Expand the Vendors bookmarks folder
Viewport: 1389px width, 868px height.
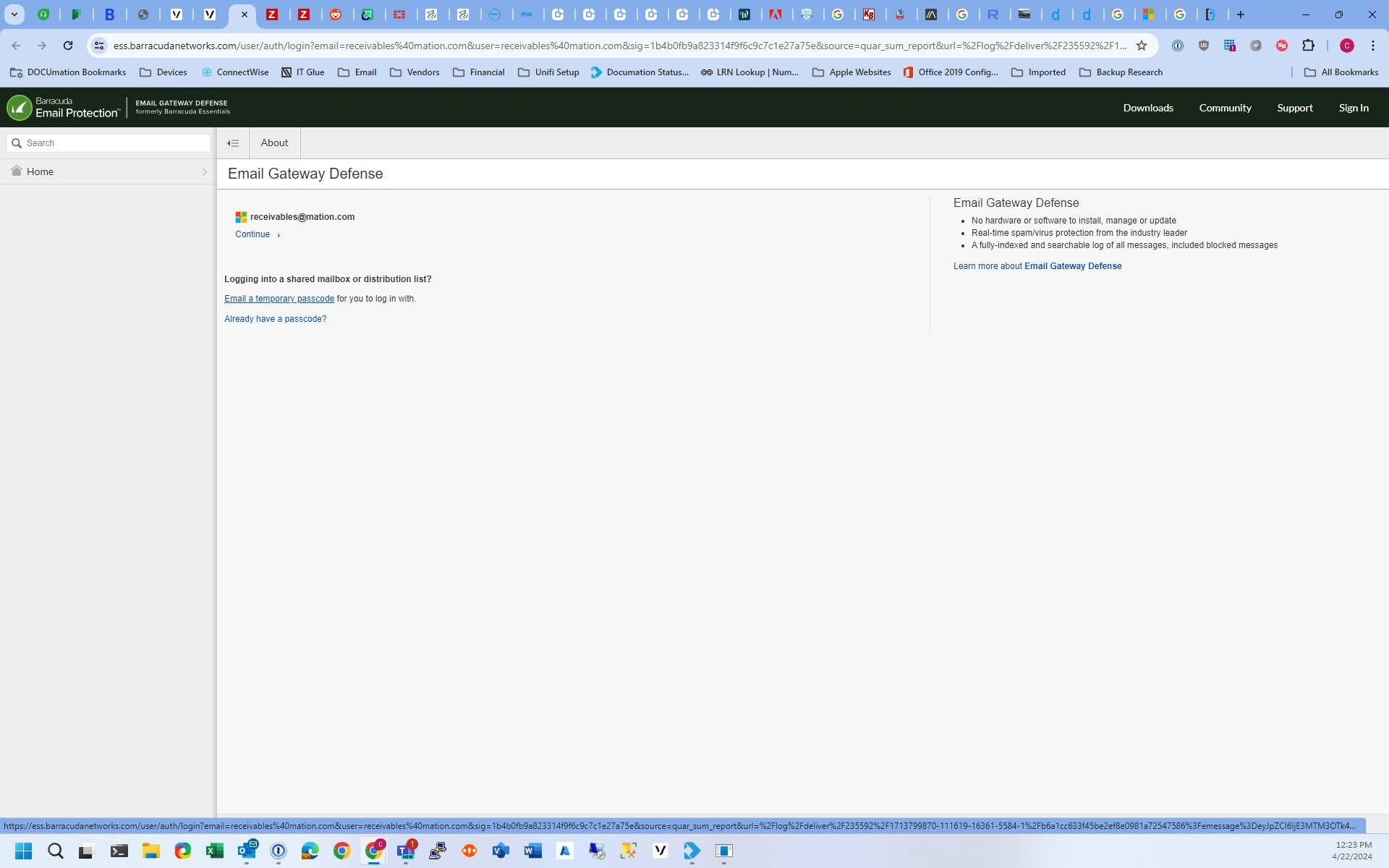tap(415, 72)
